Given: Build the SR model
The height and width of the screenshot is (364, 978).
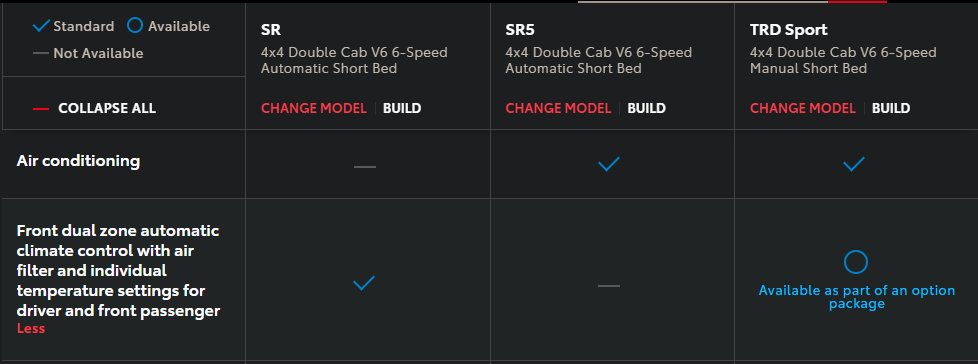Looking at the screenshot, I should click(x=402, y=108).
